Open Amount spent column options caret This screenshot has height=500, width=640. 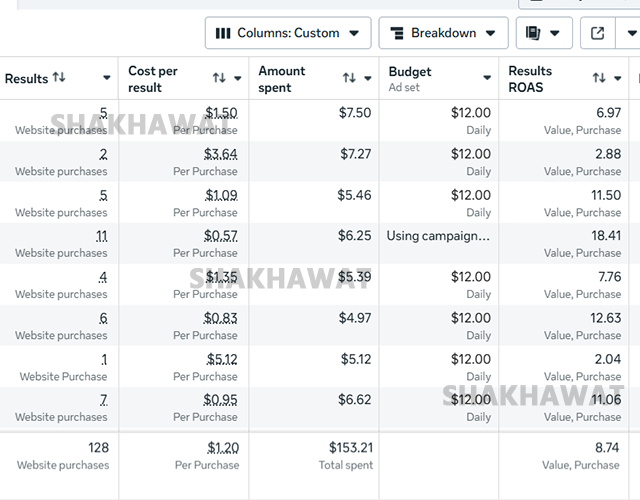pos(368,78)
